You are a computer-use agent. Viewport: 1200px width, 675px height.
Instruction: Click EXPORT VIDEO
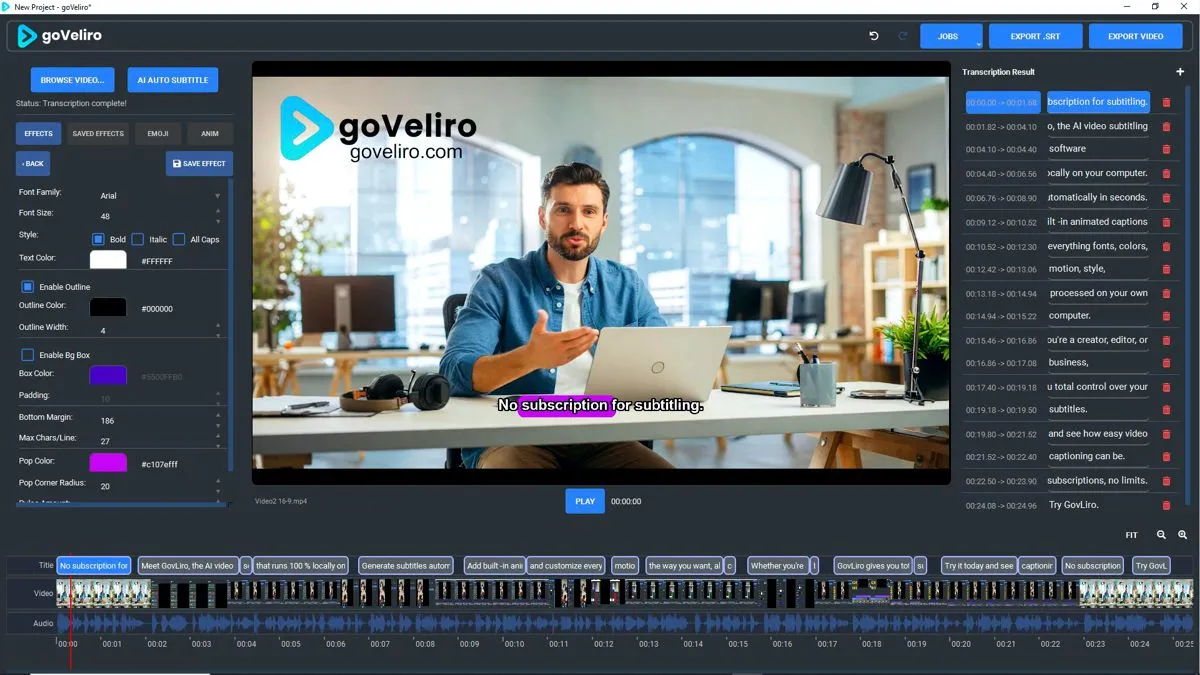[1136, 36]
